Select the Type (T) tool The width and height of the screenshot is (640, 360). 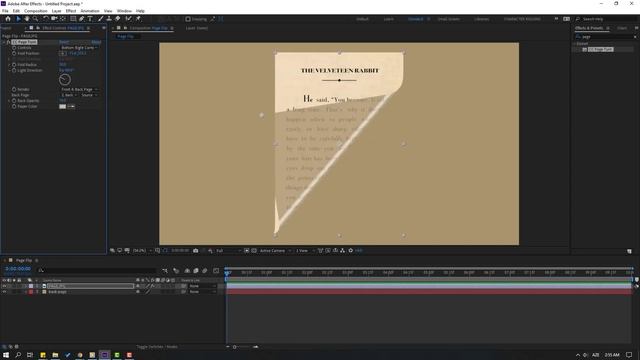[x=90, y=19]
